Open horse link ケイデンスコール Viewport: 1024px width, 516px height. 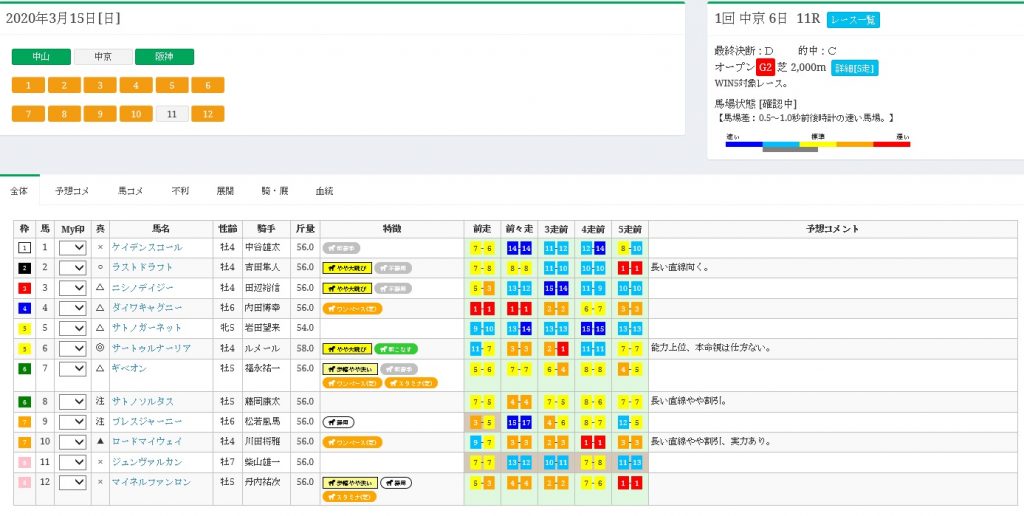click(147, 248)
